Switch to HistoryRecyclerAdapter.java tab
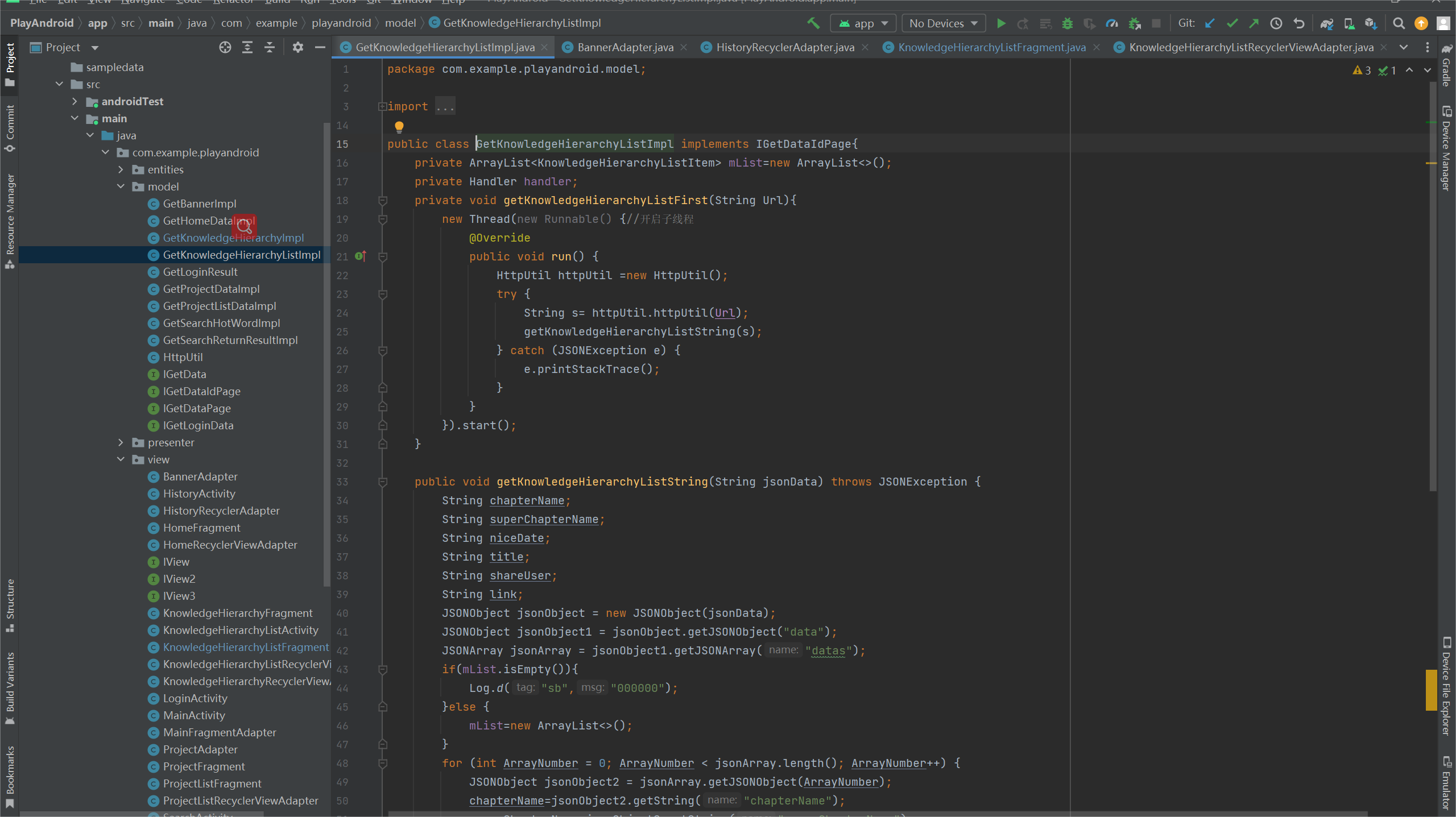 785,47
